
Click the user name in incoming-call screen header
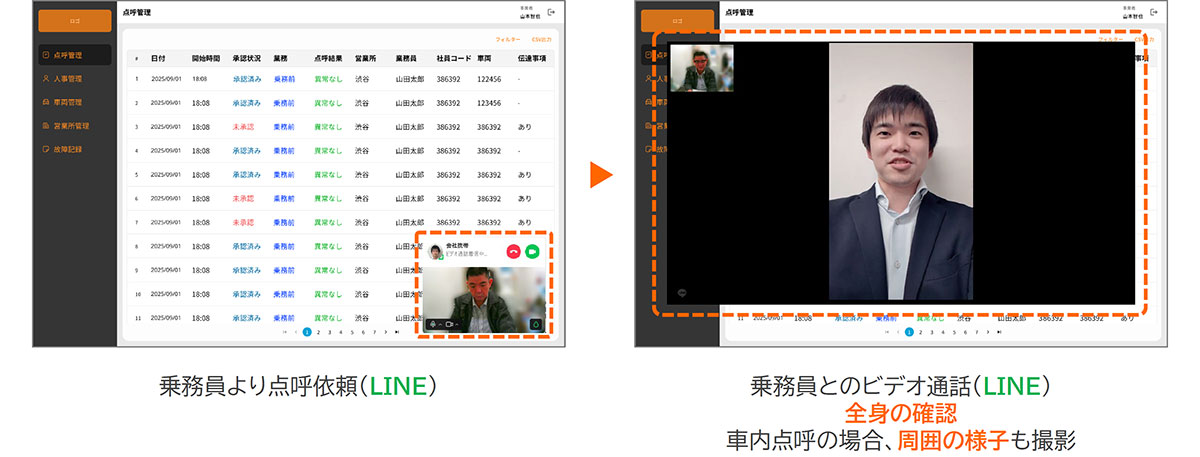529,16
